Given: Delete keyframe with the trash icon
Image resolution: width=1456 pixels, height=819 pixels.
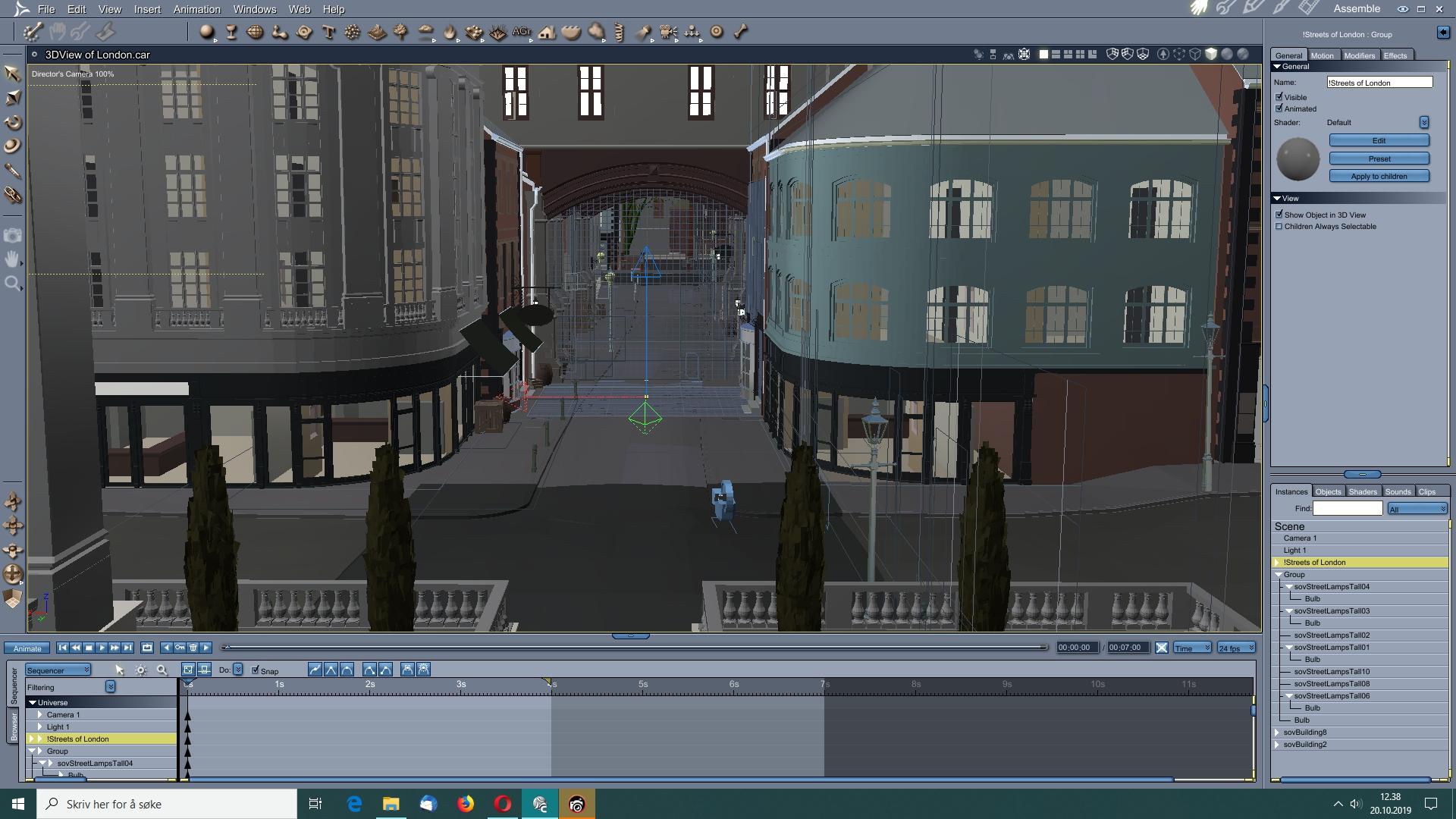Looking at the screenshot, I should point(193,648).
